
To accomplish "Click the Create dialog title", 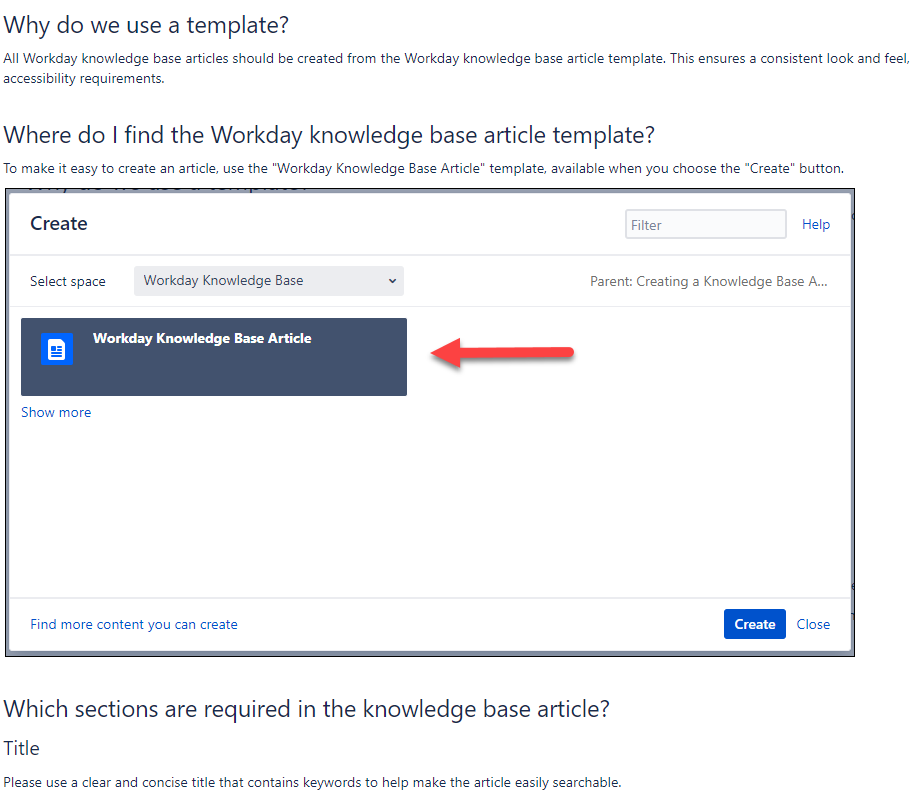I will point(59,224).
